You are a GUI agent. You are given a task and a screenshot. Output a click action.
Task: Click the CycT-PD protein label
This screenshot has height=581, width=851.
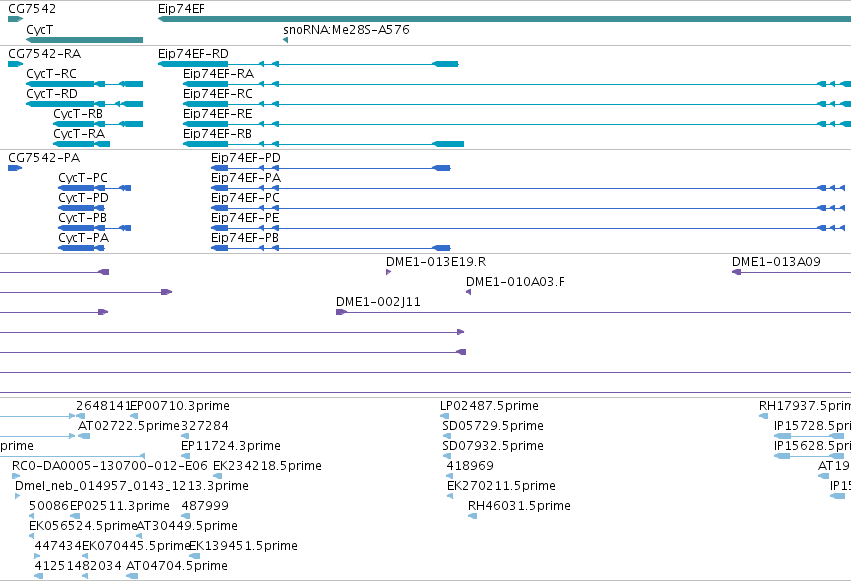click(x=83, y=197)
